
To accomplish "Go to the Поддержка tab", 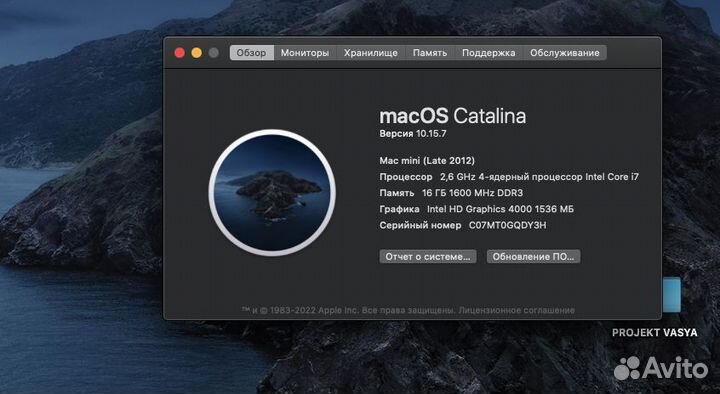I will 489,53.
